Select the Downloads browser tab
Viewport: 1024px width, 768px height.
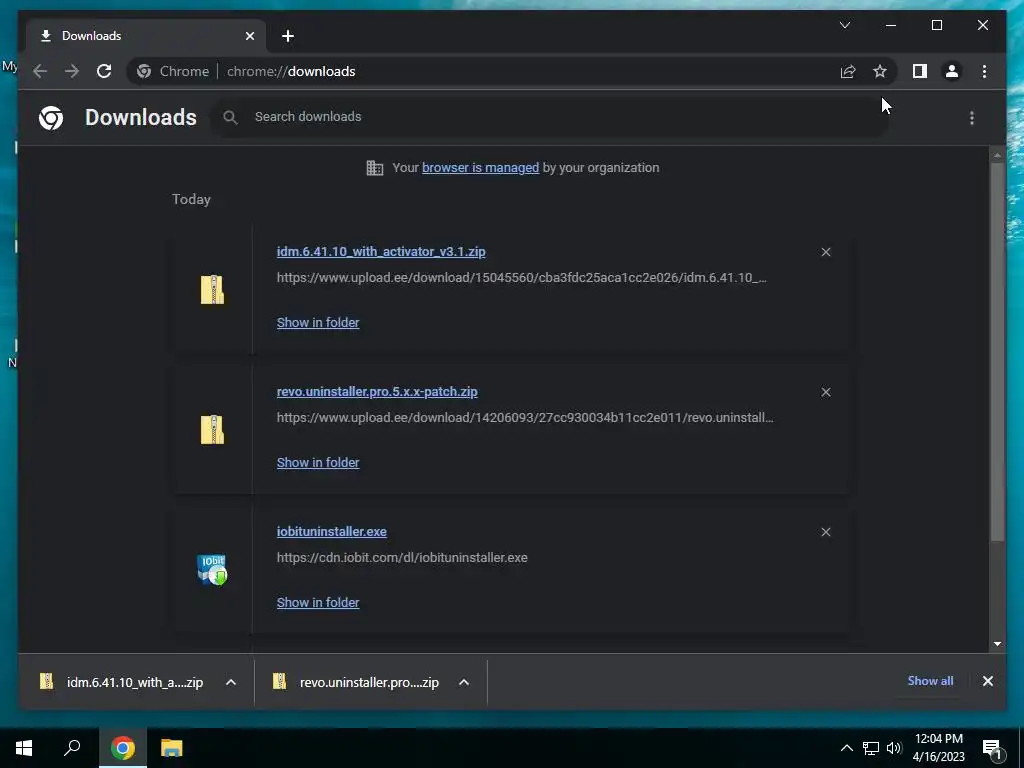coord(146,36)
